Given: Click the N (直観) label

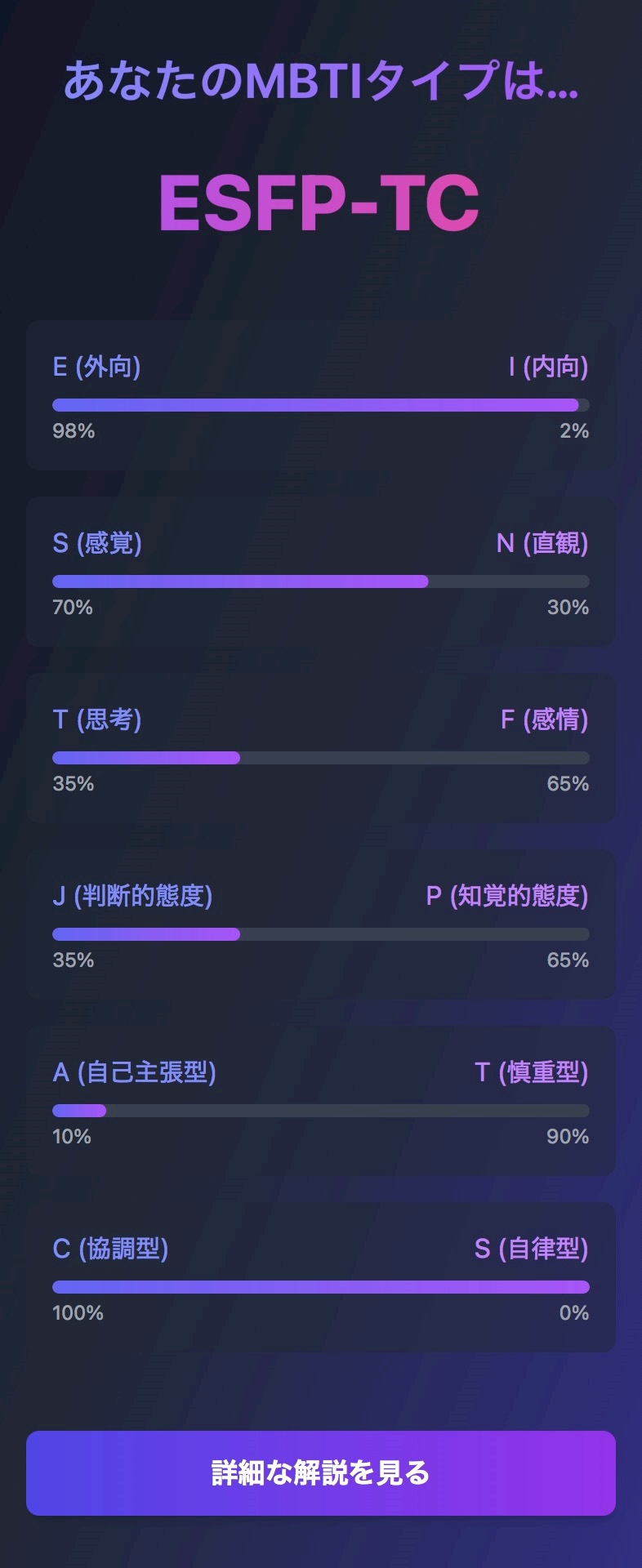Looking at the screenshot, I should (x=542, y=543).
